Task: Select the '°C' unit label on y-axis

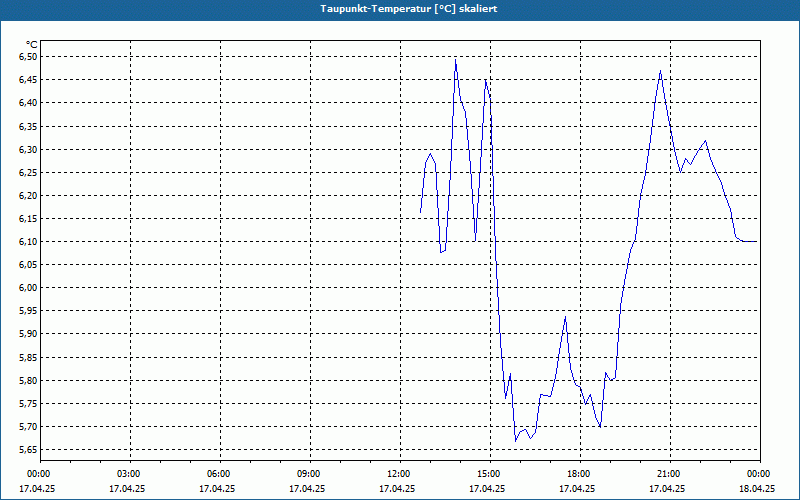Action: pos(32,45)
